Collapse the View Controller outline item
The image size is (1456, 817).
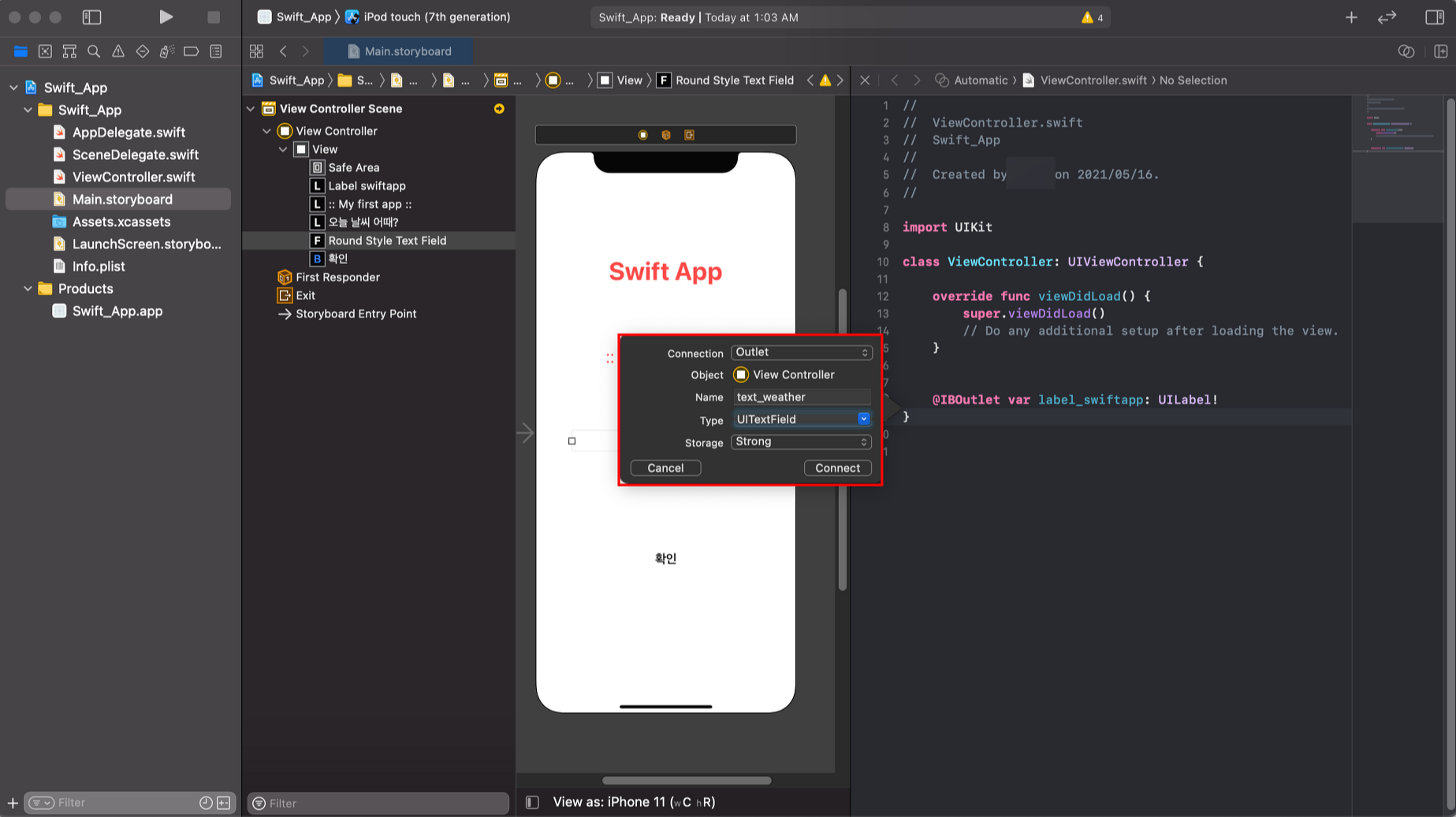point(266,131)
